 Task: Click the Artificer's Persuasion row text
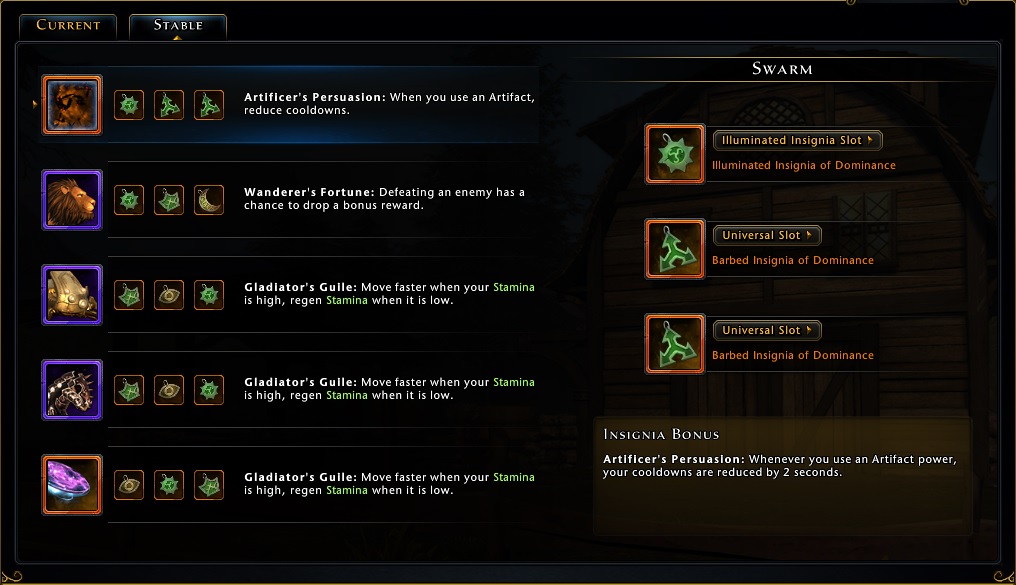pos(389,104)
